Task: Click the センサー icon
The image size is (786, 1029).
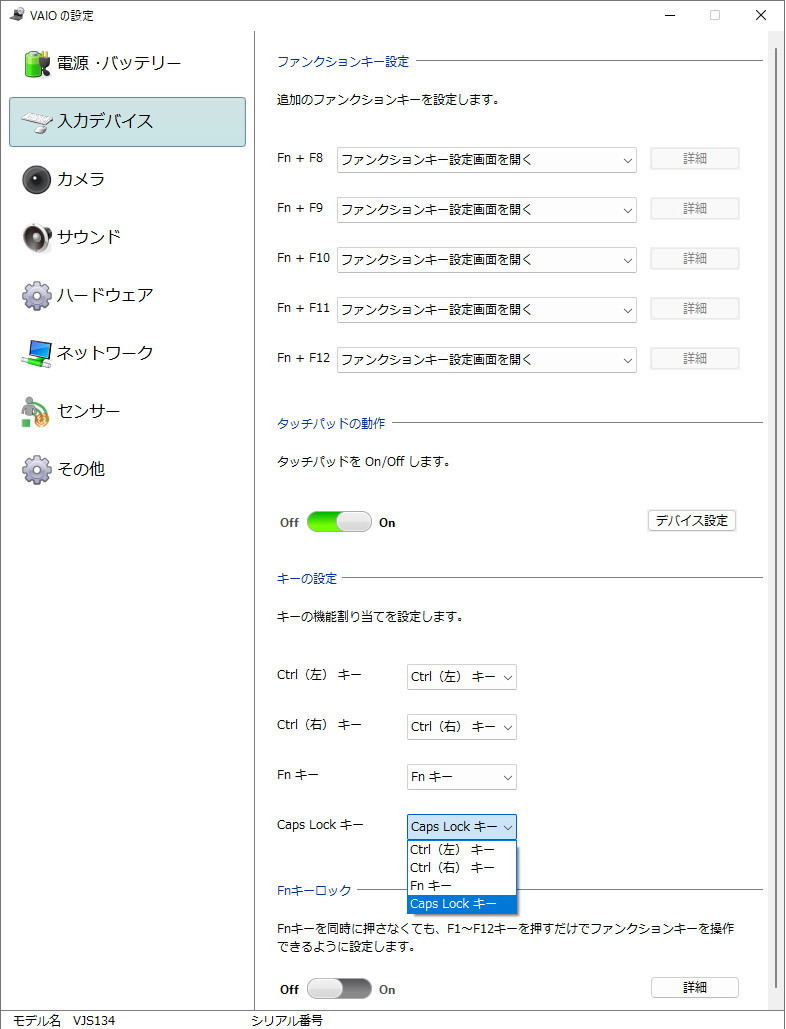Action: tap(35, 412)
